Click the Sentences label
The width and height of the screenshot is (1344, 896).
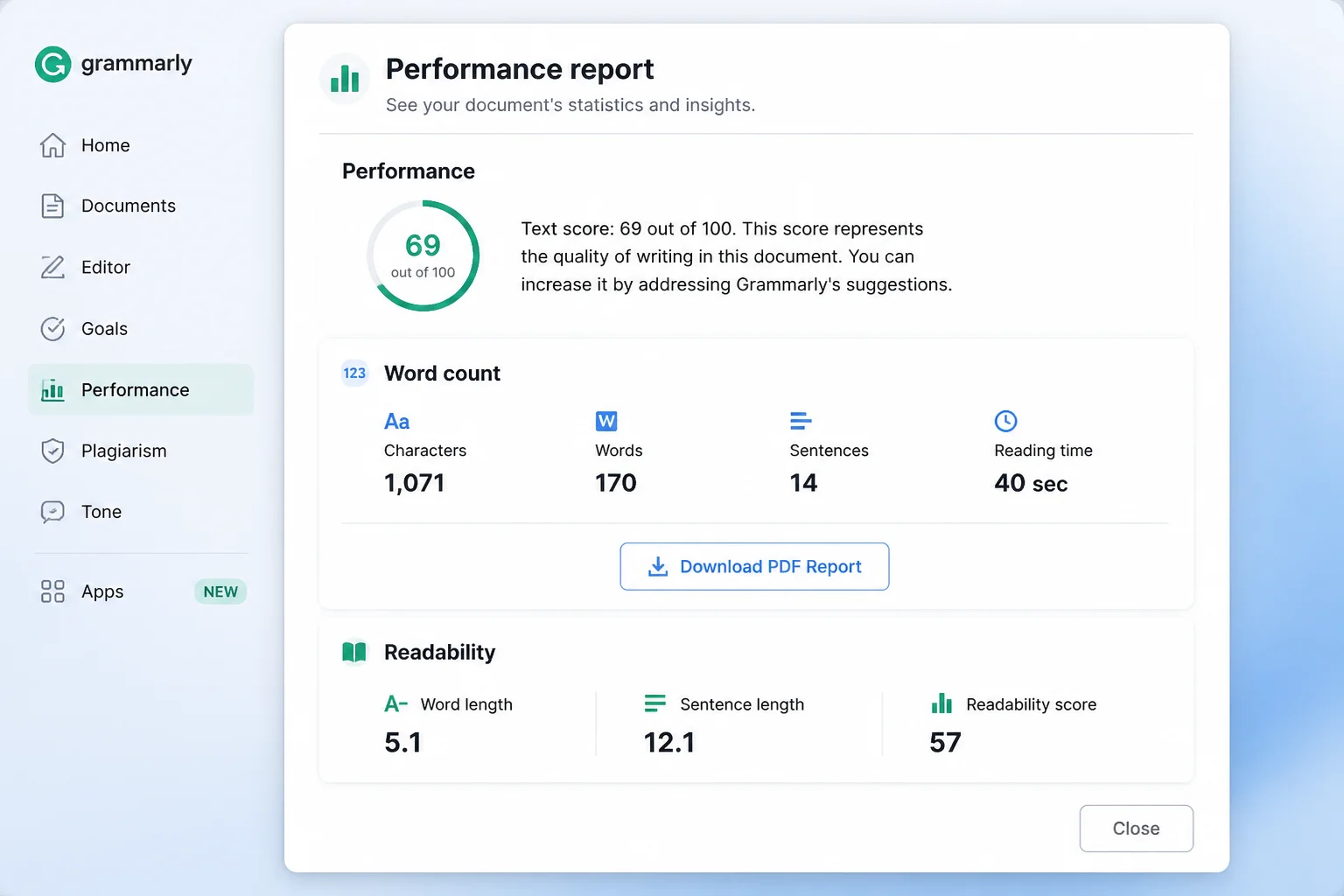[829, 451]
